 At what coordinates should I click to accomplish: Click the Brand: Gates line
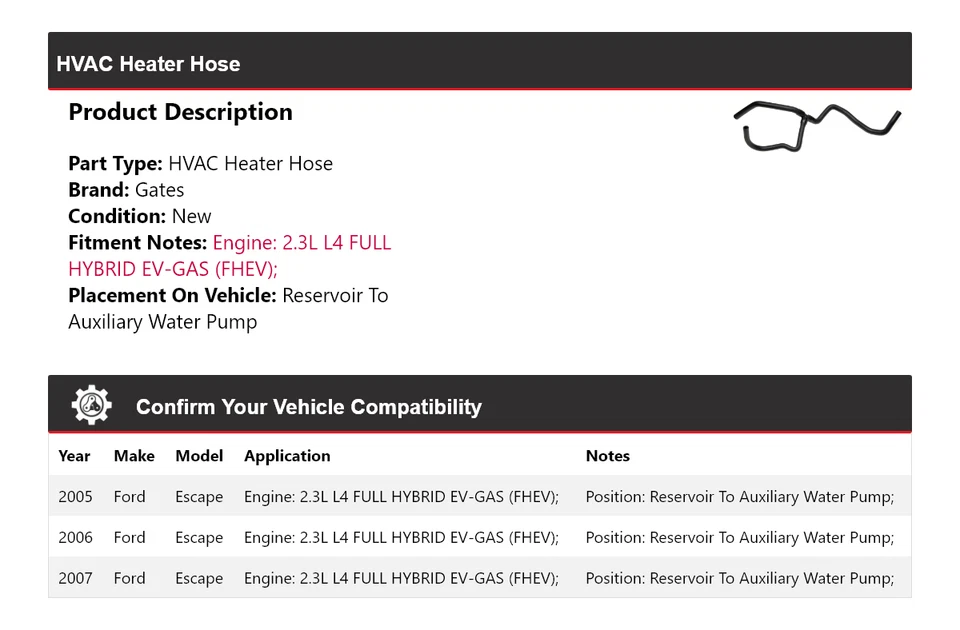click(126, 190)
